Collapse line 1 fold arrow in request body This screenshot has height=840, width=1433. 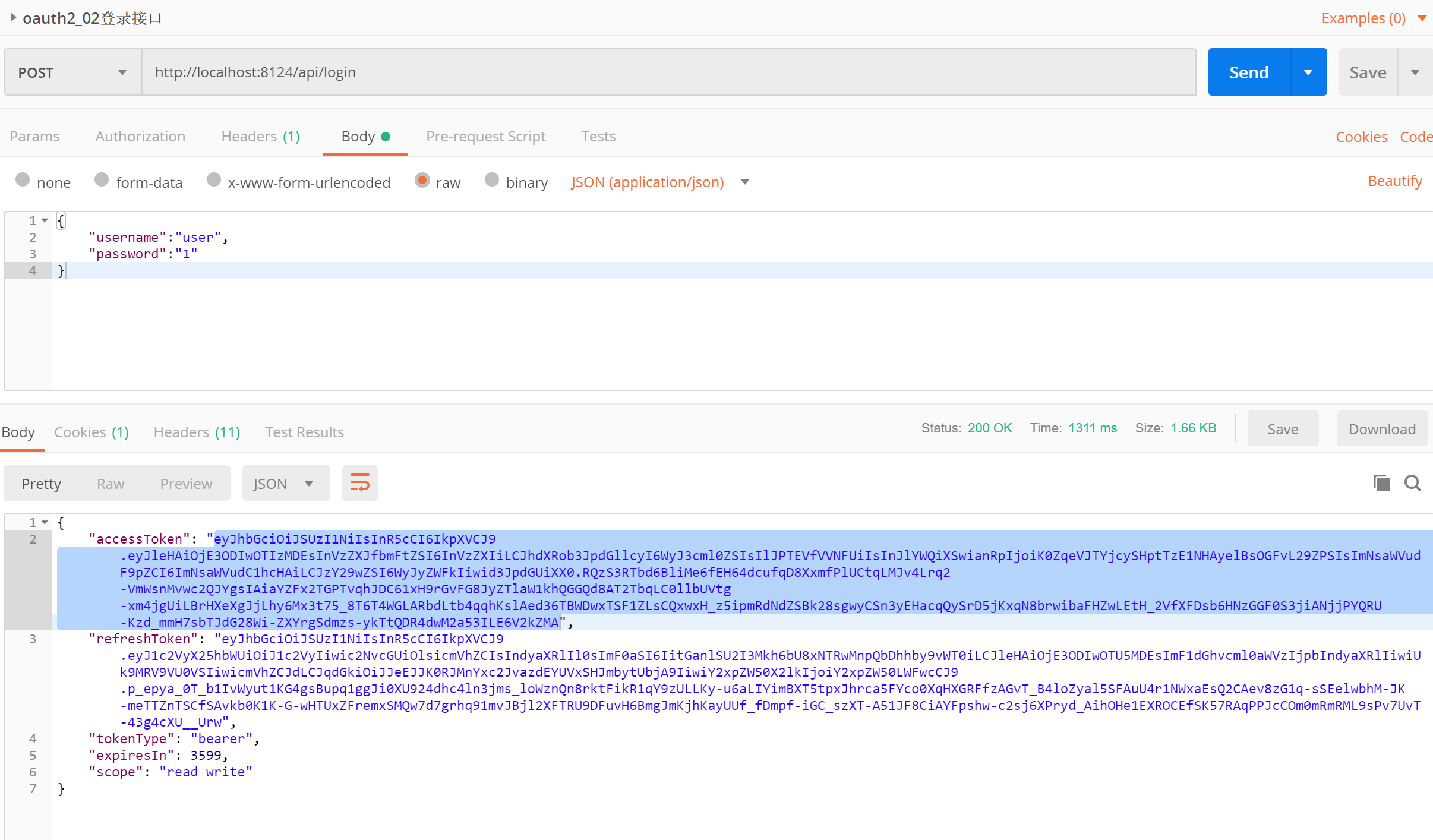(x=45, y=220)
